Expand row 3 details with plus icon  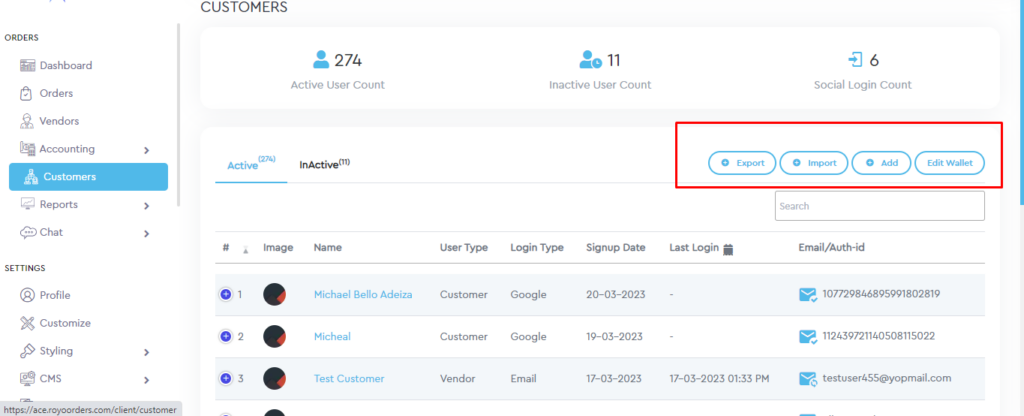[225, 379]
